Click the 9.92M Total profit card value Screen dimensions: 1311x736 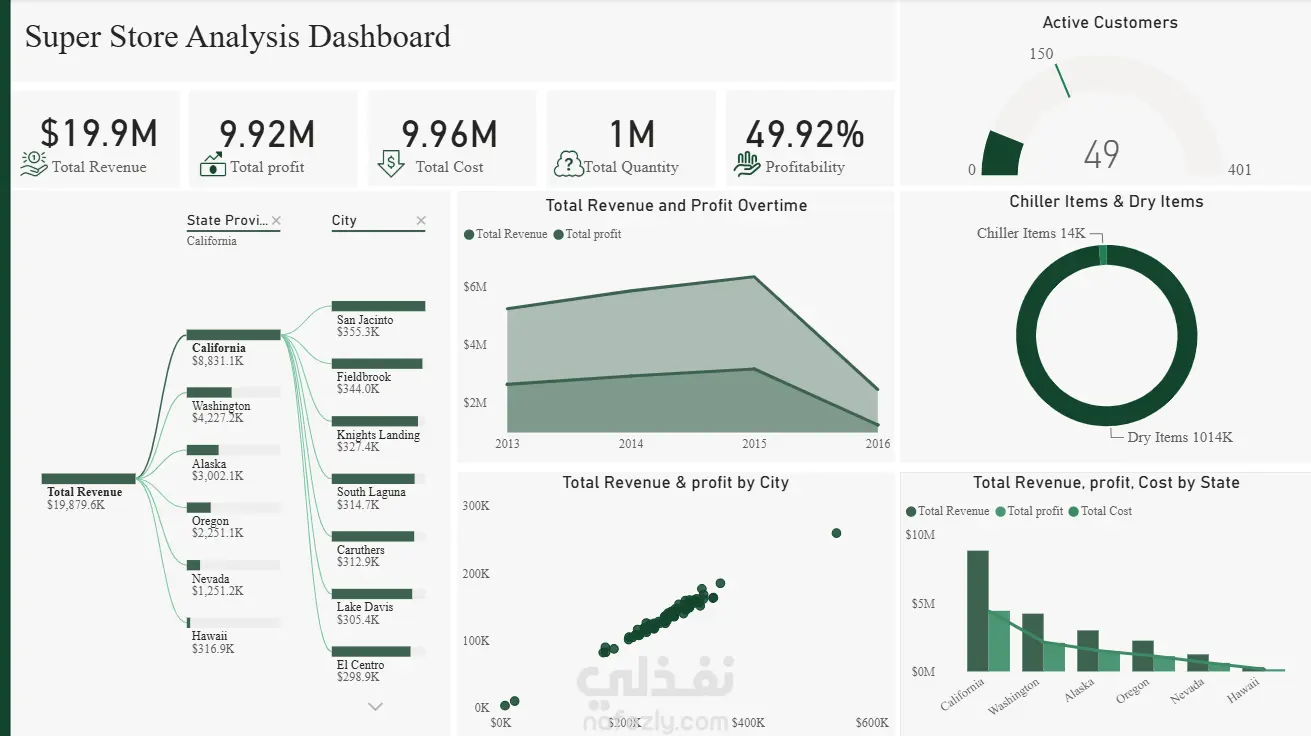click(267, 133)
